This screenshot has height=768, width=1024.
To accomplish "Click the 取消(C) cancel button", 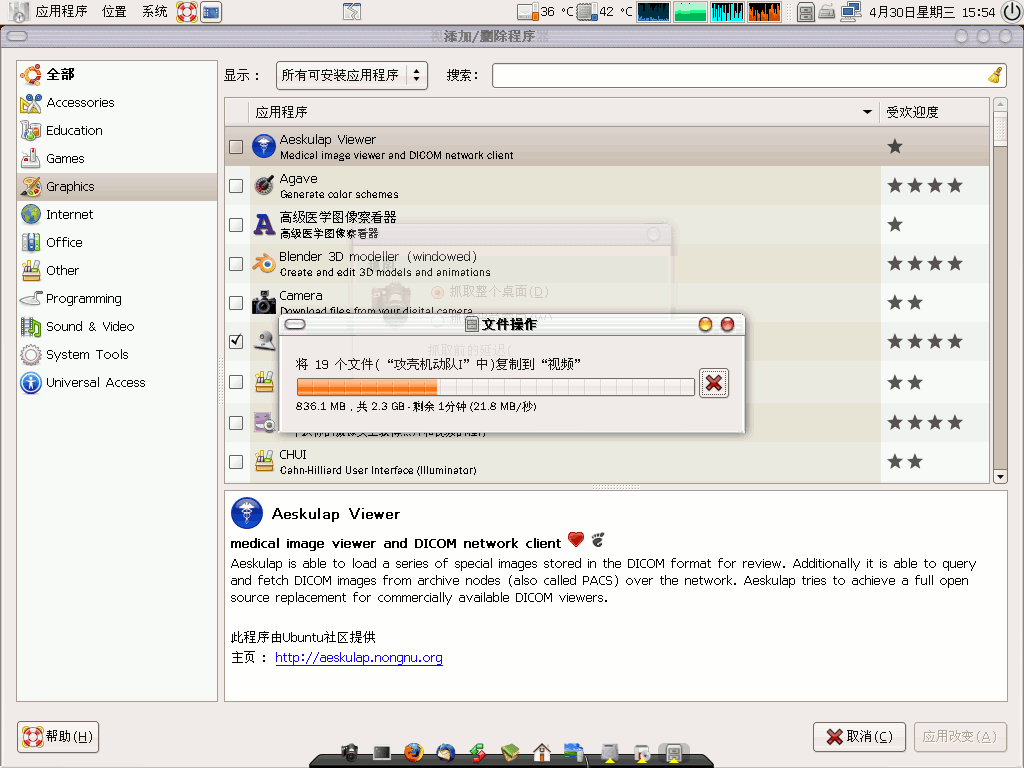I will click(x=859, y=737).
